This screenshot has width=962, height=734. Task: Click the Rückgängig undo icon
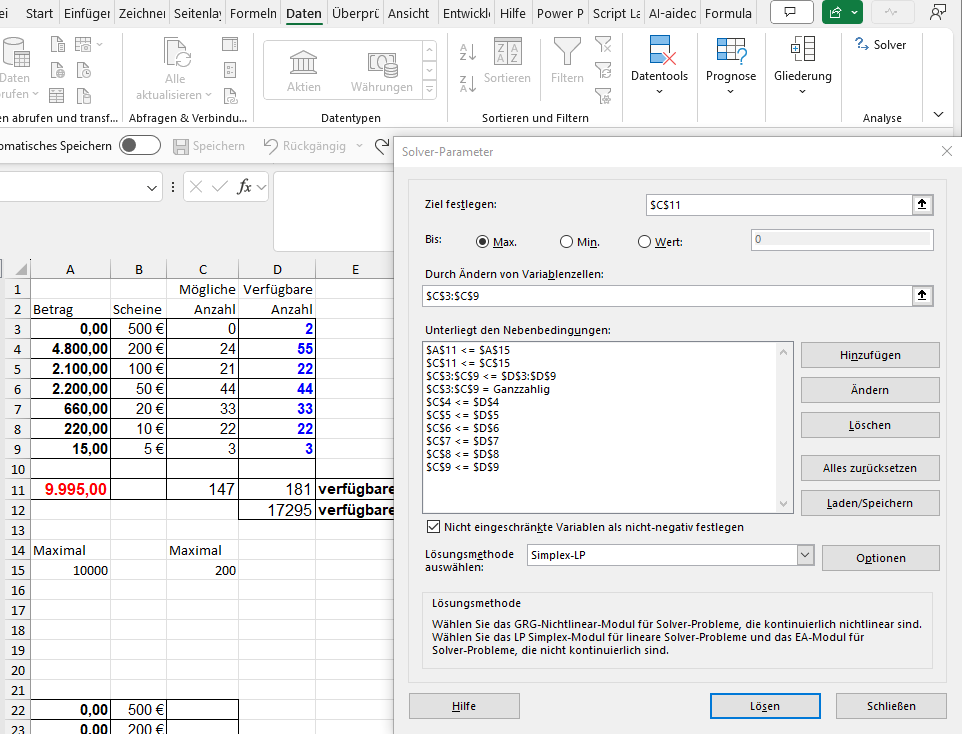271,146
